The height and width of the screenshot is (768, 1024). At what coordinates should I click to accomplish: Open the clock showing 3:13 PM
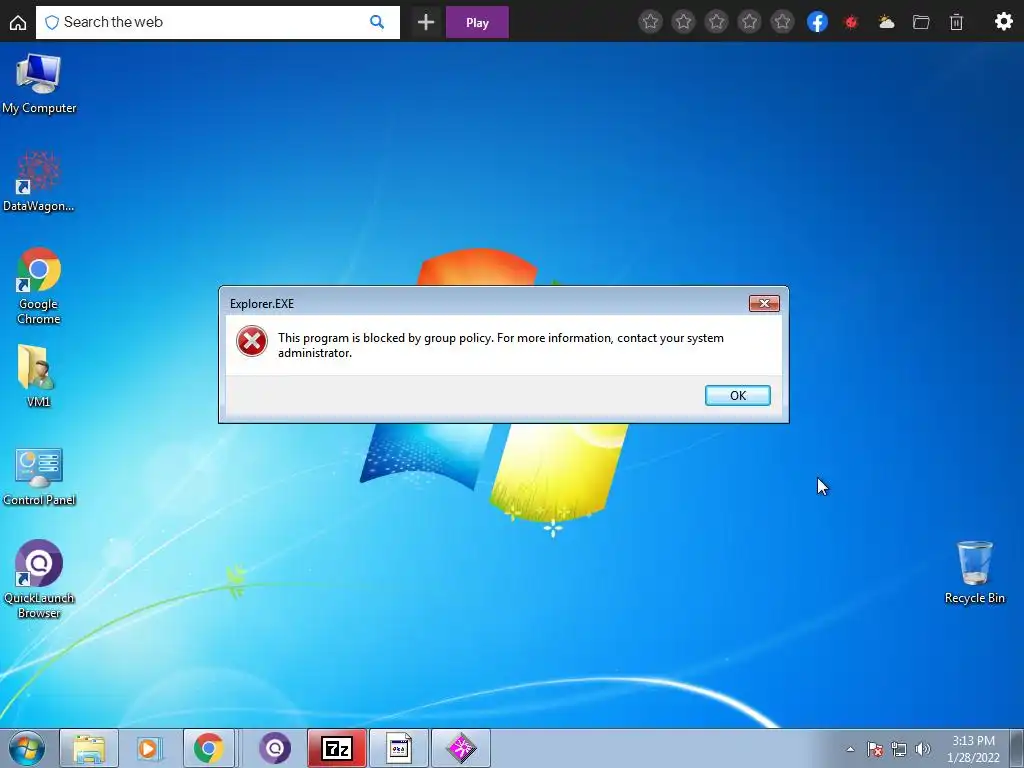[x=973, y=749]
